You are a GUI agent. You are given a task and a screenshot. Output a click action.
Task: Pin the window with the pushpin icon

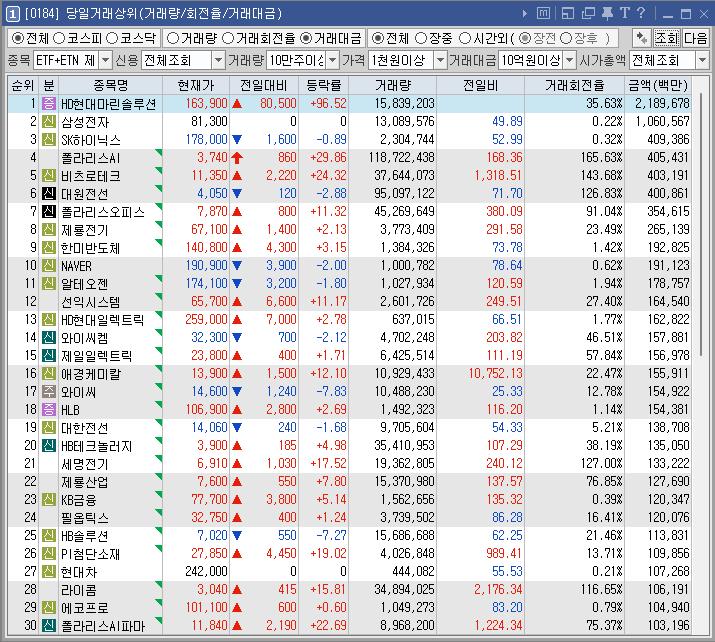coord(607,13)
